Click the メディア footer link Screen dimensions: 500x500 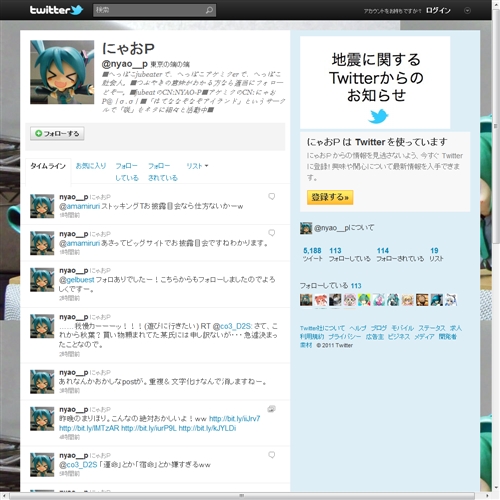(x=424, y=337)
